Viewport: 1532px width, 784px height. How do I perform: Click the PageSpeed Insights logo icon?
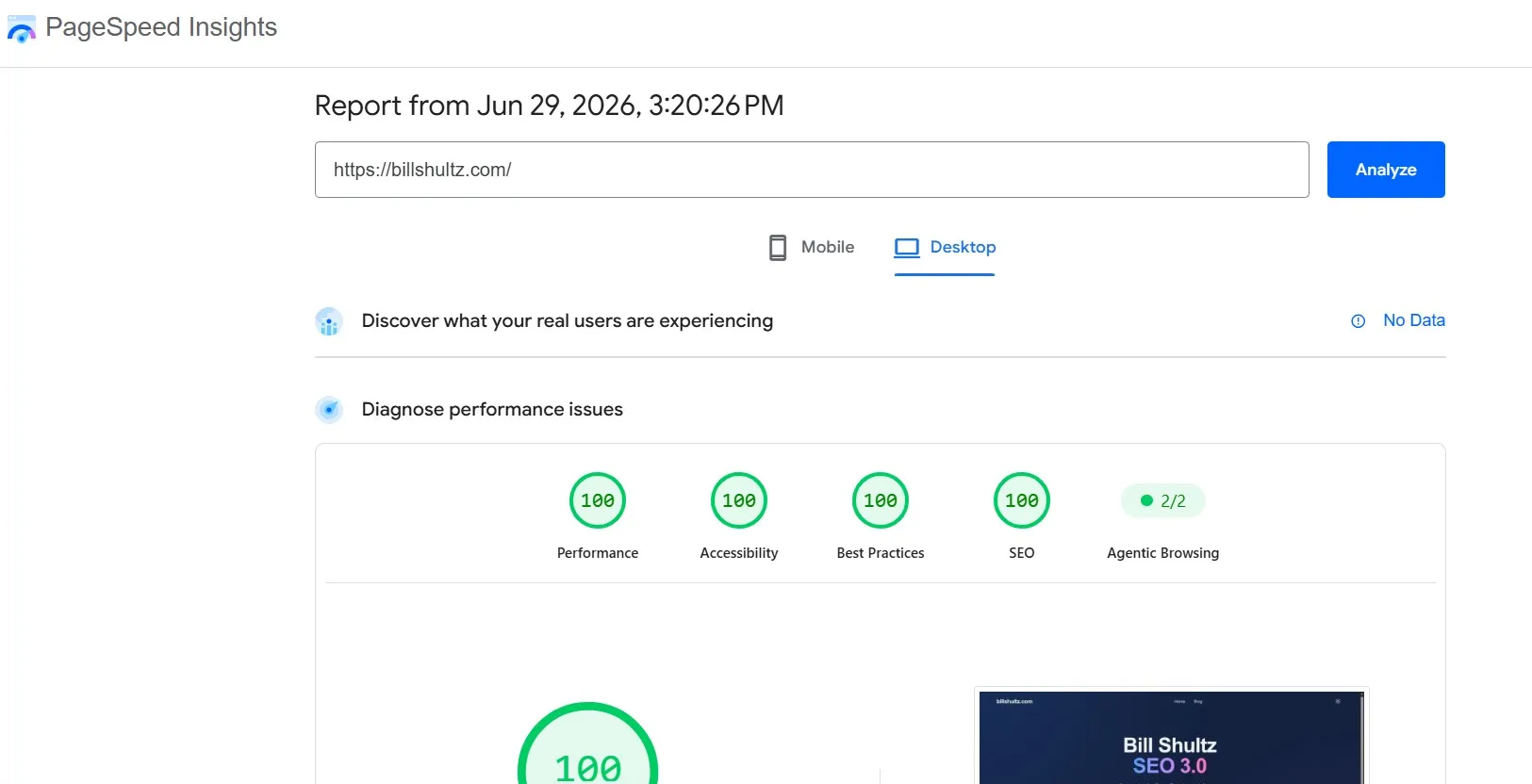(22, 28)
